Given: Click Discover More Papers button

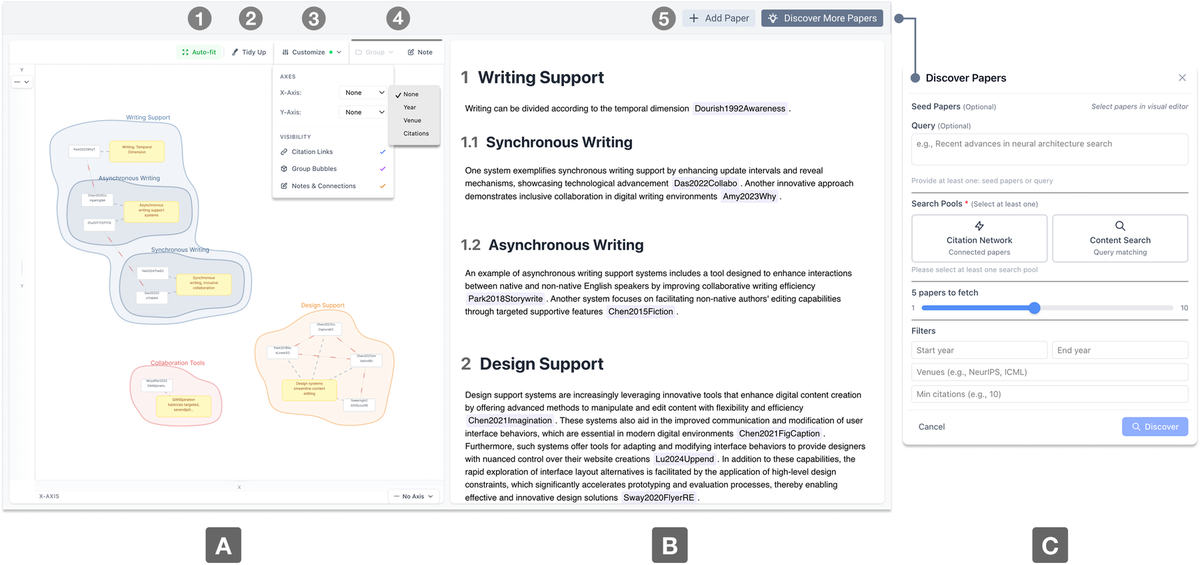Looking at the screenshot, I should [x=822, y=18].
